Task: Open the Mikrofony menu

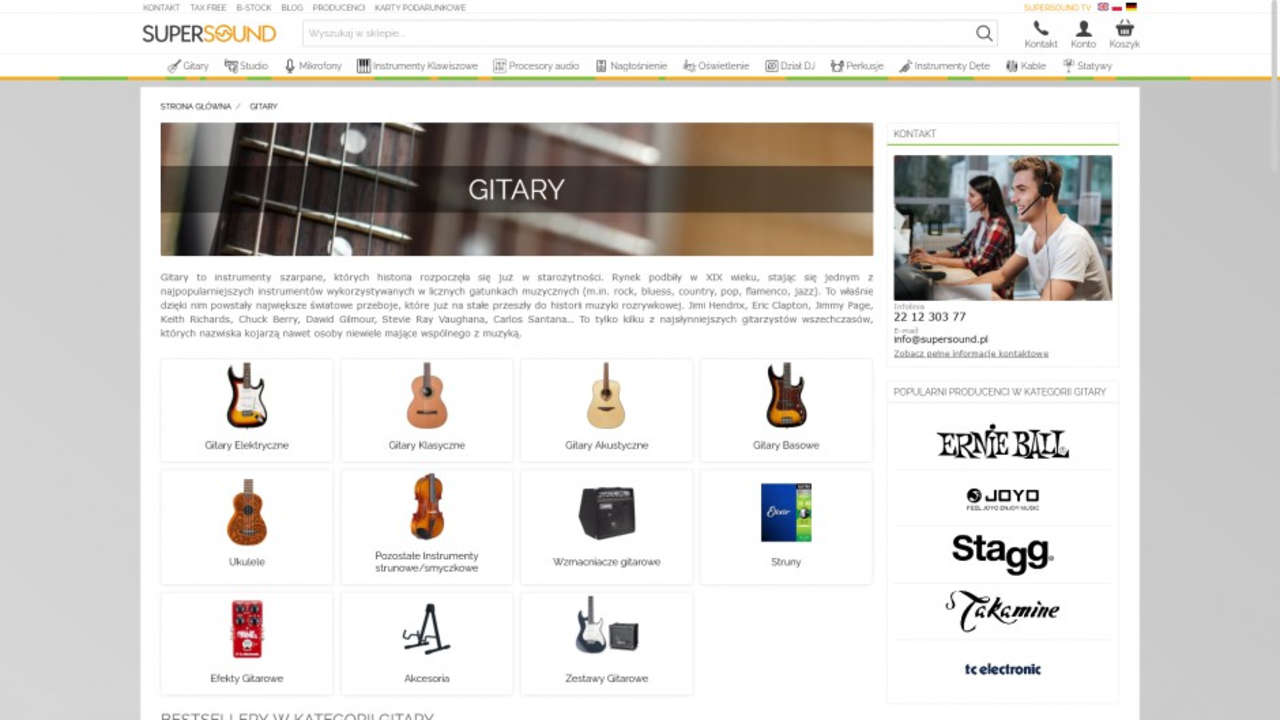Action: click(x=313, y=66)
